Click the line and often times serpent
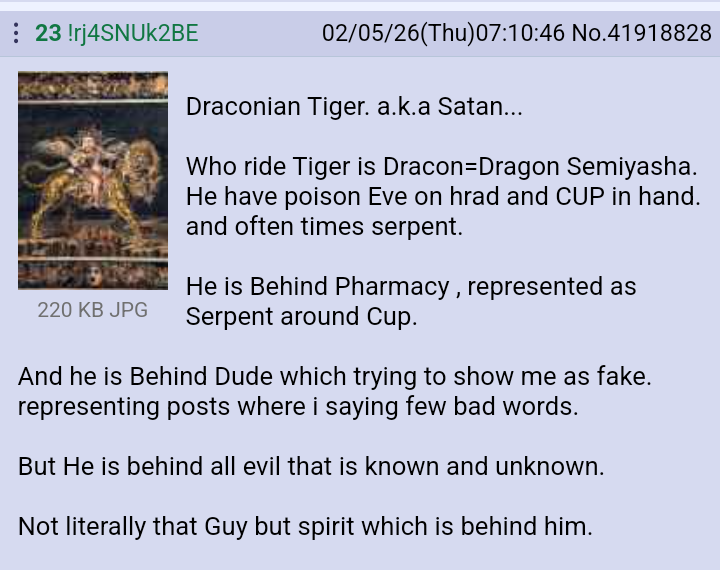This screenshot has height=570, width=720. (324, 226)
